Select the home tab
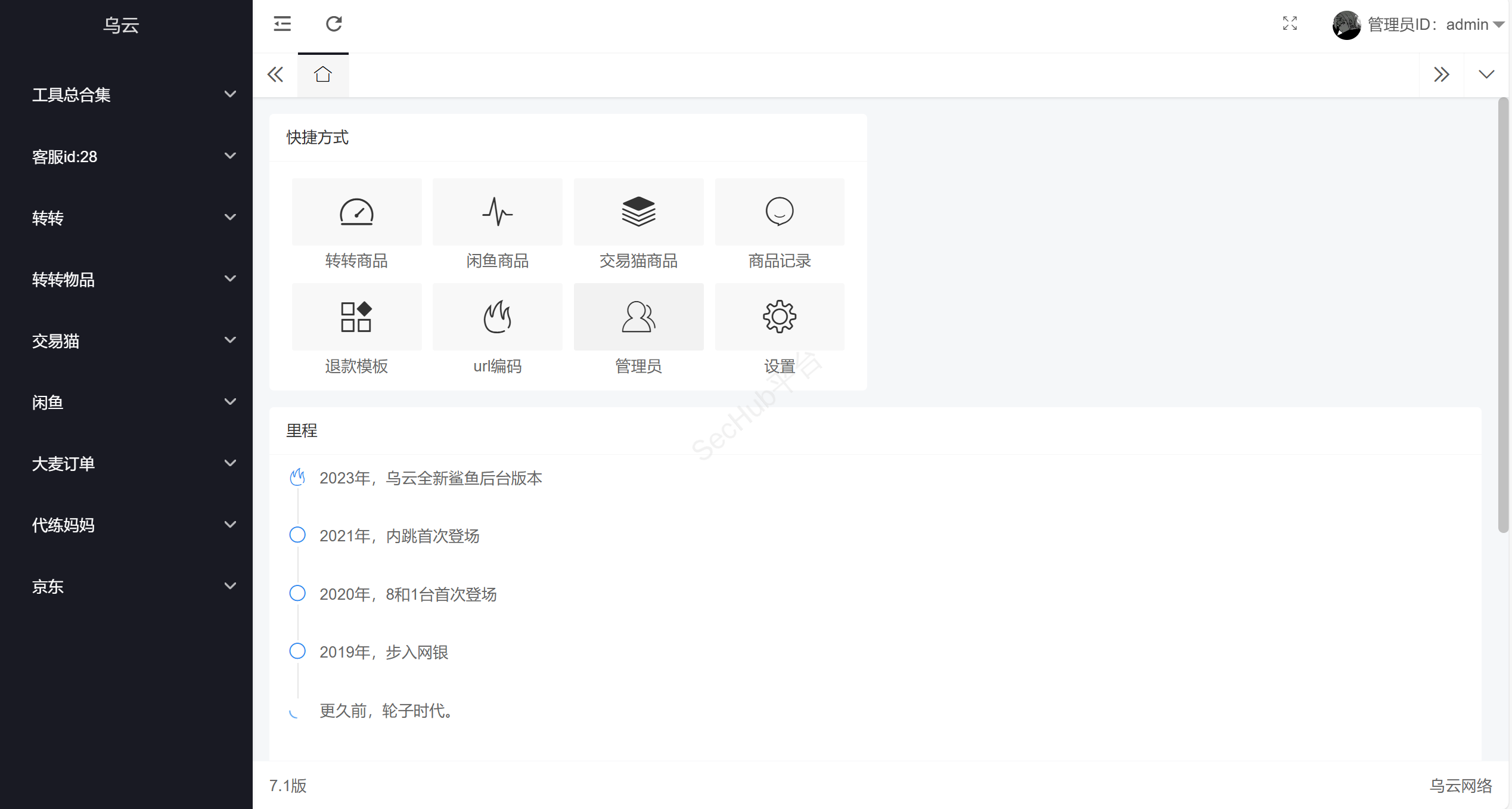Screen dimensions: 1512x809 pyautogui.click(x=323, y=75)
